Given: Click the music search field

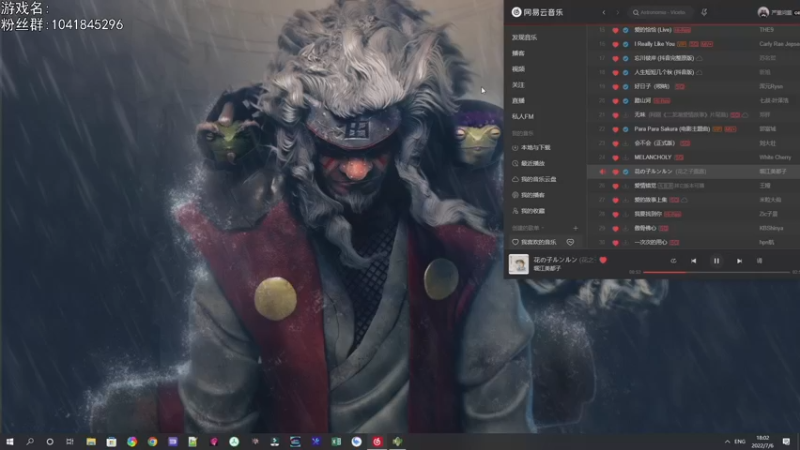Looking at the screenshot, I should pos(662,12).
